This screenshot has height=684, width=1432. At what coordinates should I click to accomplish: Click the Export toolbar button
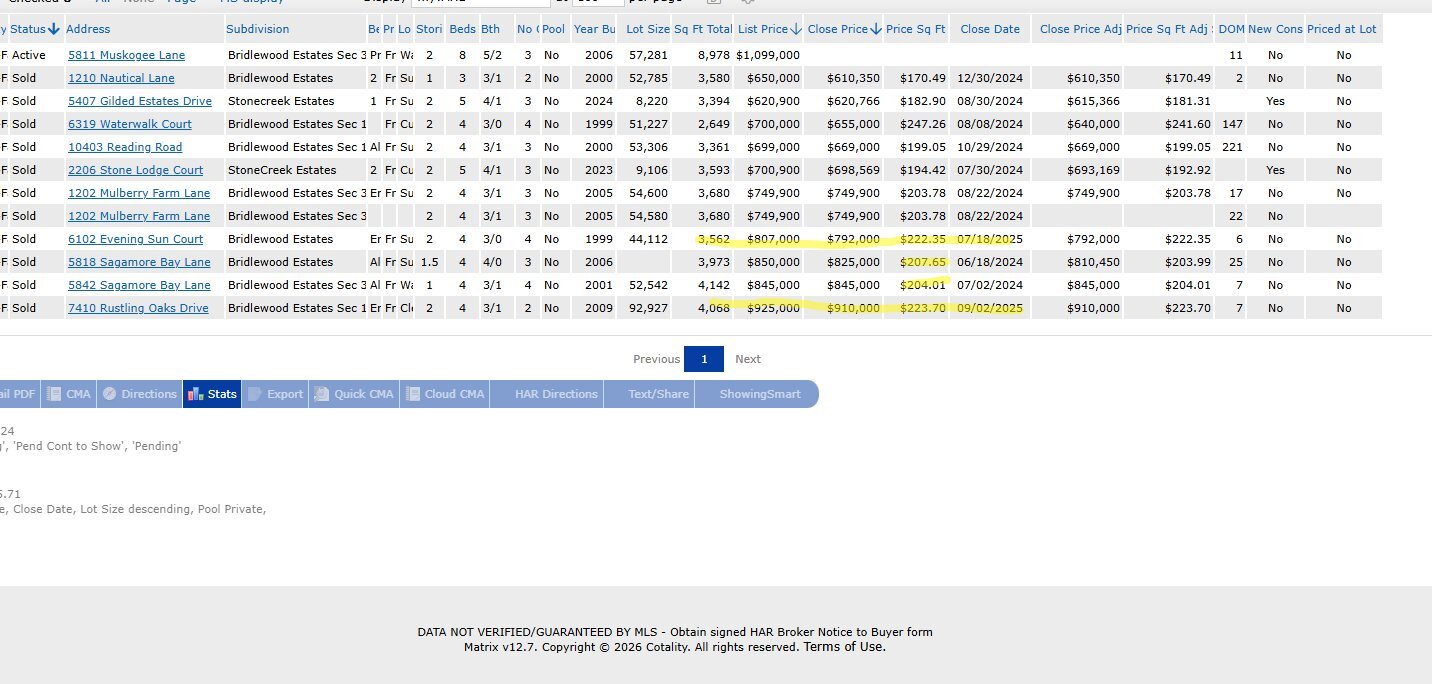275,394
